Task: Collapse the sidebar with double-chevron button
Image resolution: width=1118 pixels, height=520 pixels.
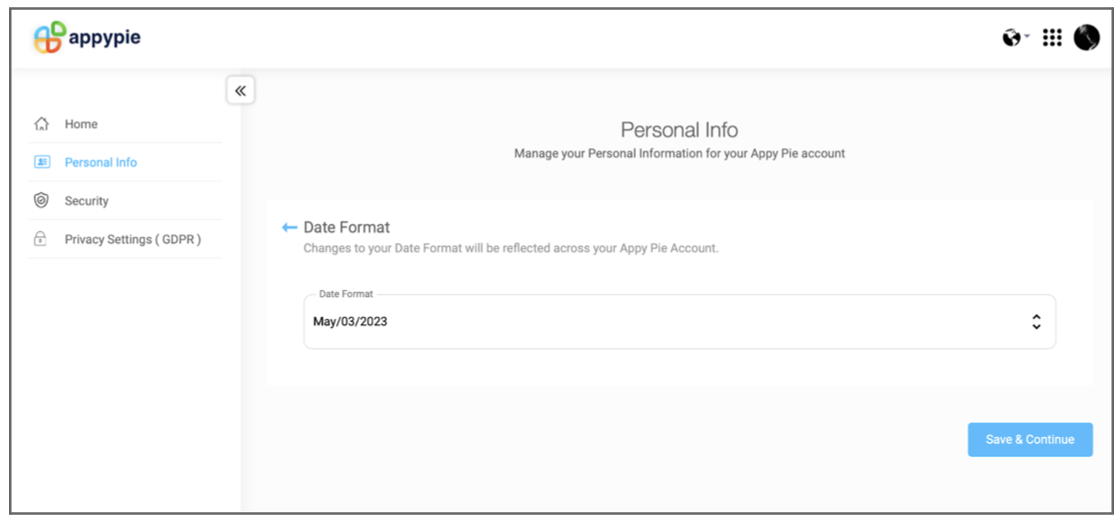Action: 240,91
